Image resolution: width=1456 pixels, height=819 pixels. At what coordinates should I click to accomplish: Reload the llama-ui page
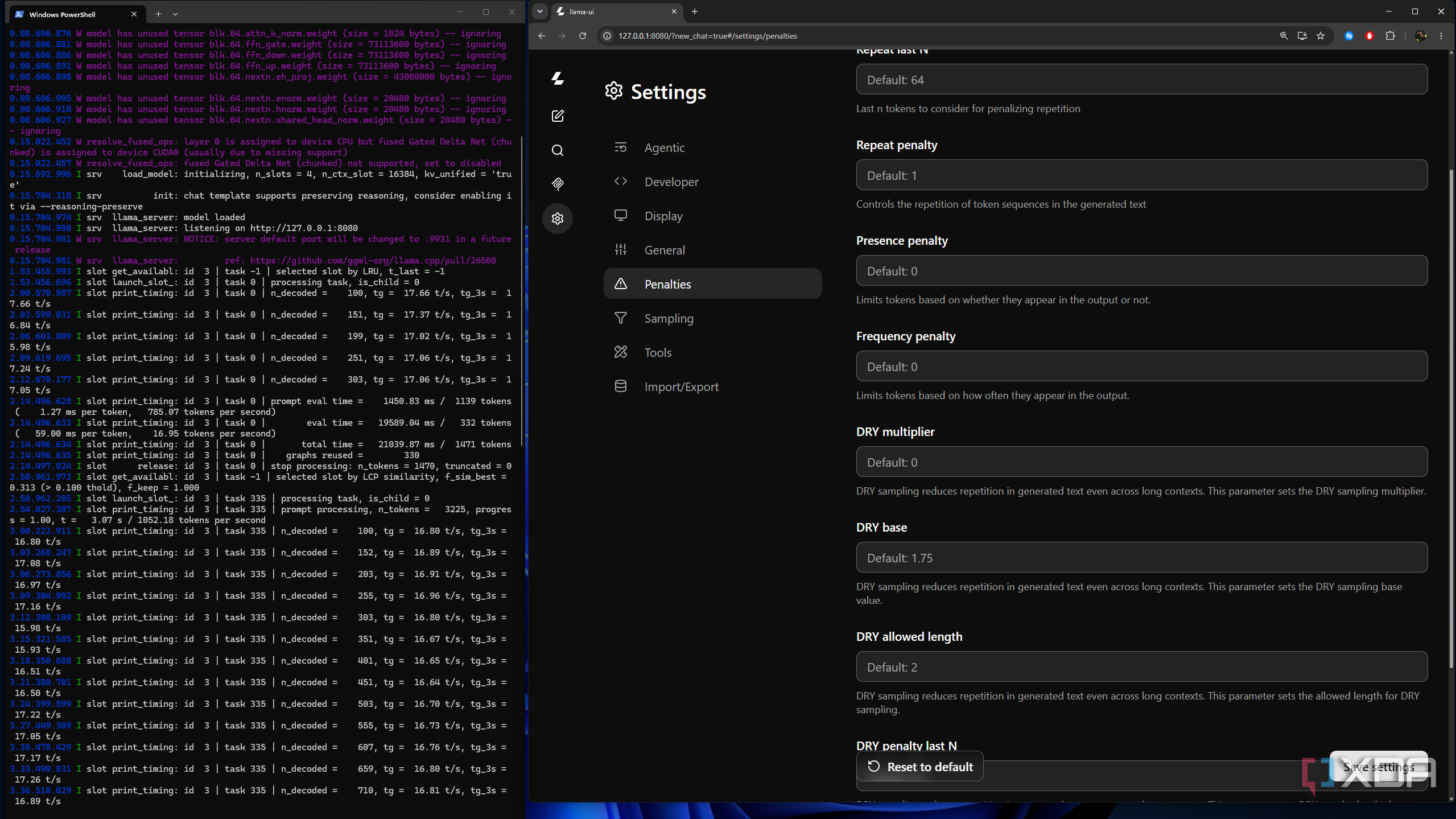(583, 36)
